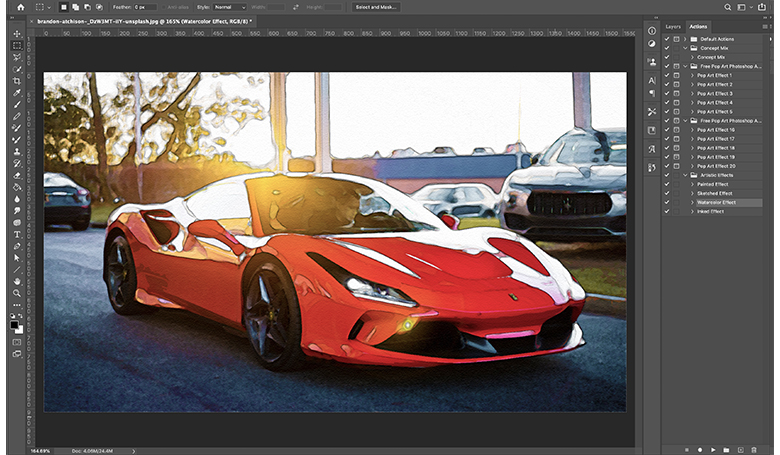Select the Move tool
The height and width of the screenshot is (455, 780).
pos(17,34)
